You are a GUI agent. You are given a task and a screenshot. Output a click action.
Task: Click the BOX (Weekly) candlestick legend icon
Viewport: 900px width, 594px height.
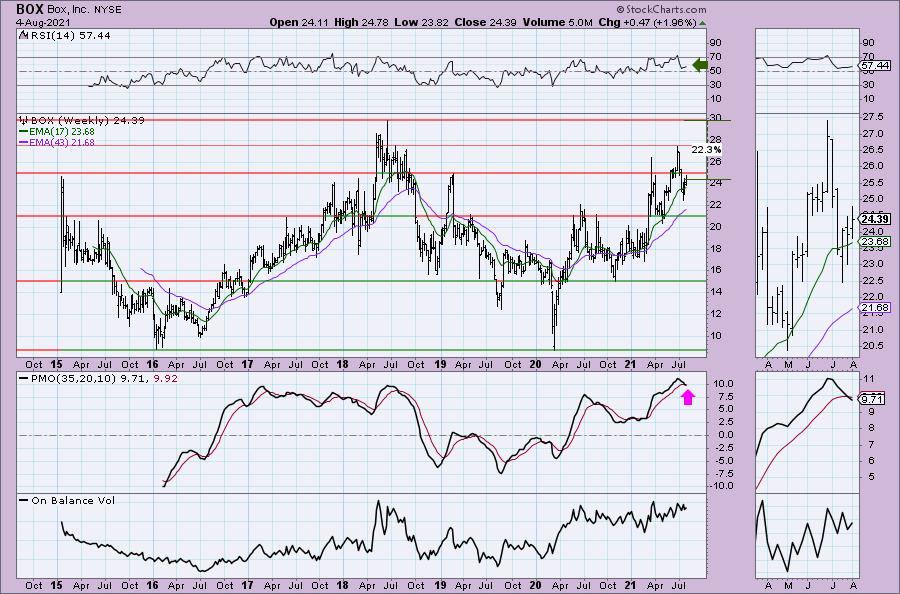(24, 121)
